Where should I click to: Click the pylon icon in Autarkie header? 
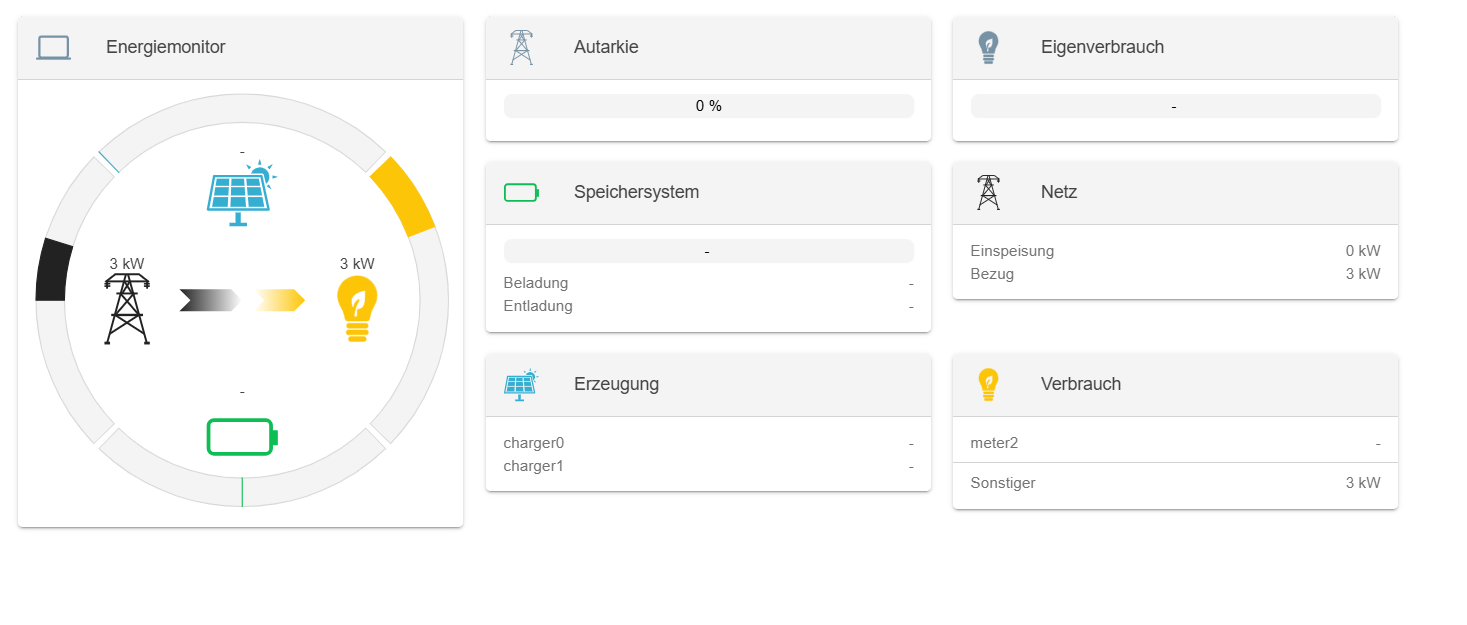tap(521, 47)
